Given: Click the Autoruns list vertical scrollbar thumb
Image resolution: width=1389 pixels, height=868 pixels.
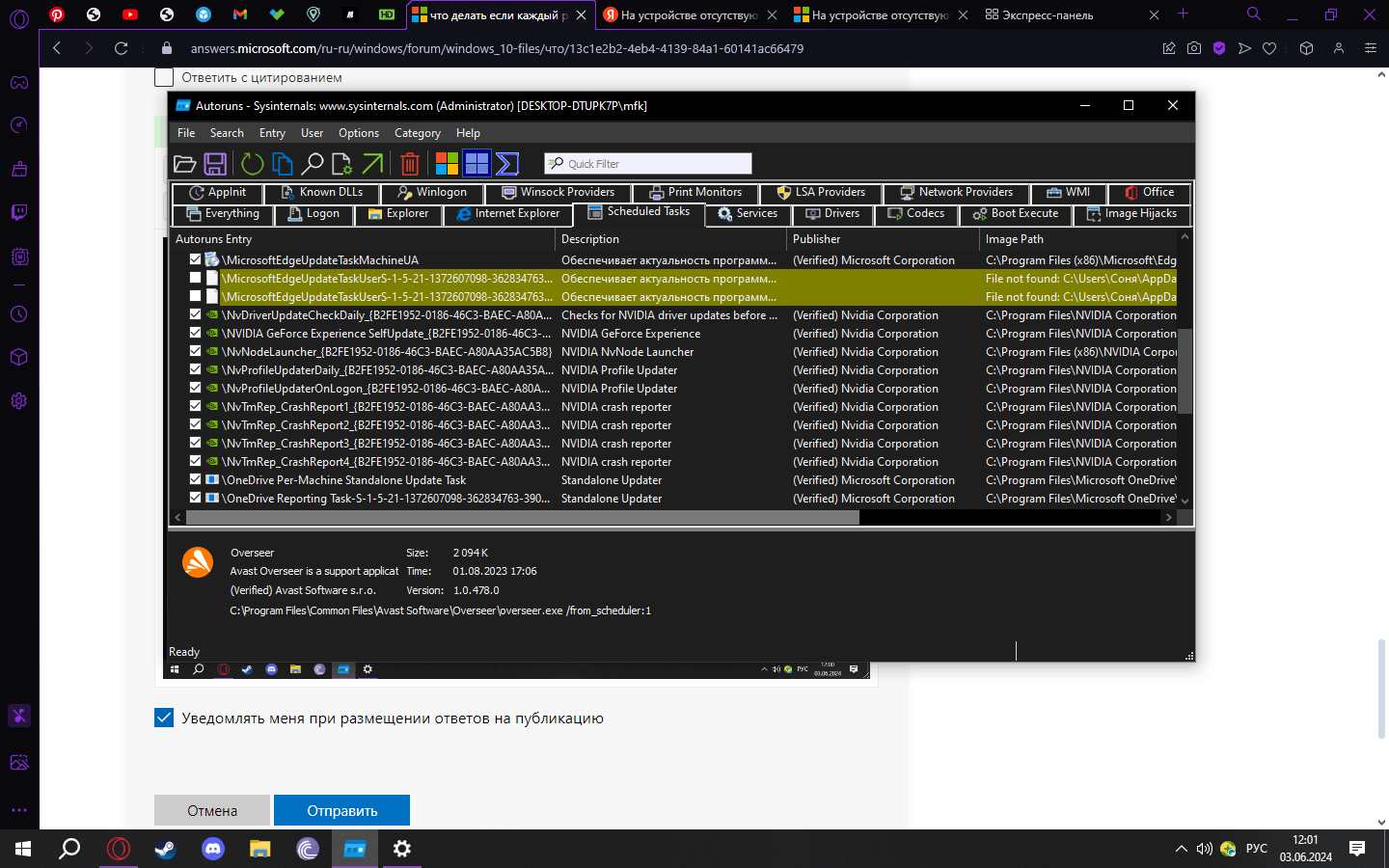Looking at the screenshot, I should point(1185,371).
